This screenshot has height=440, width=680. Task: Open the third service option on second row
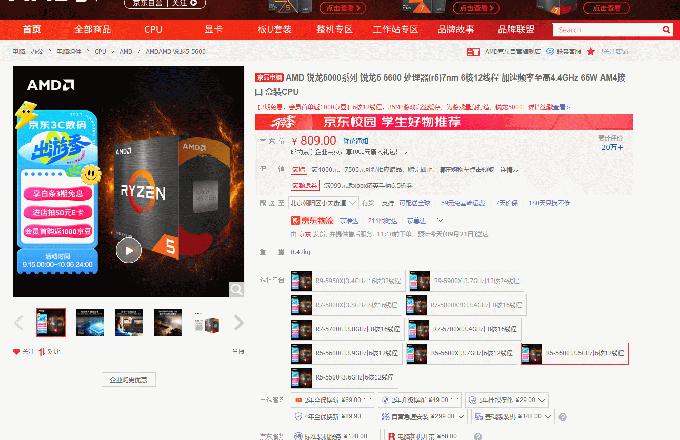tap(513, 417)
